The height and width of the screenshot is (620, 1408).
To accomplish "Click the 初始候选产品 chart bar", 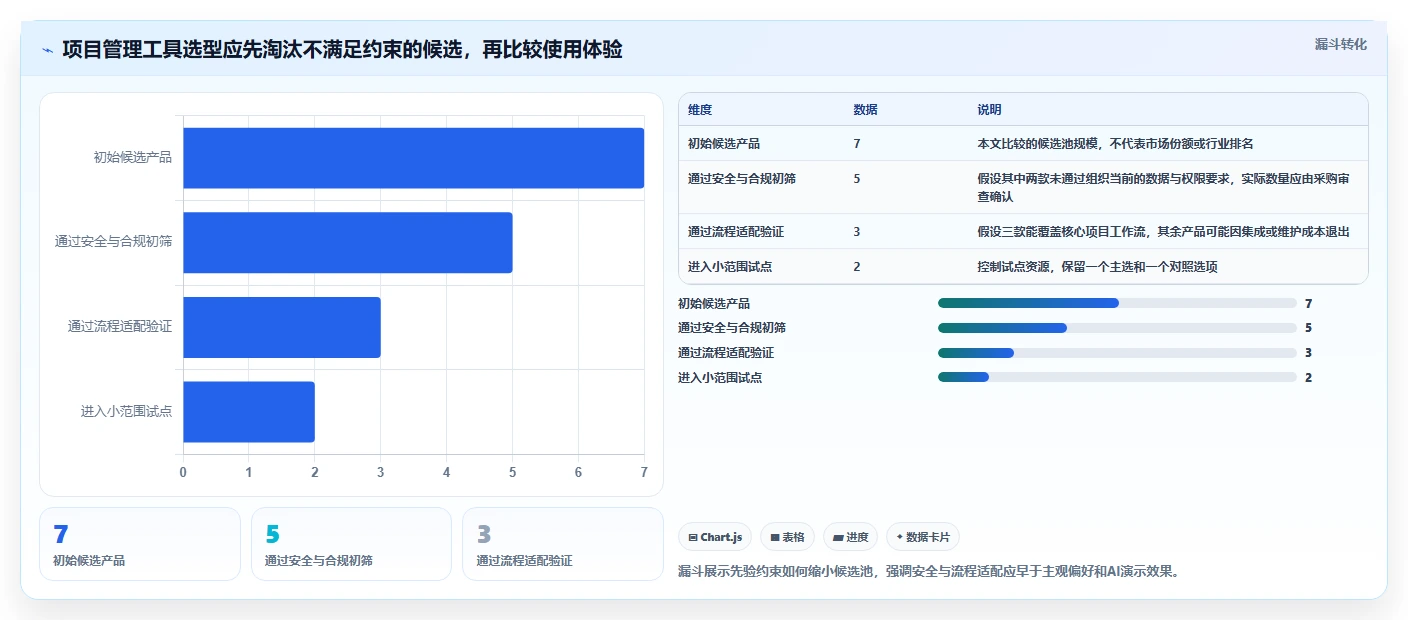I will click(413, 158).
